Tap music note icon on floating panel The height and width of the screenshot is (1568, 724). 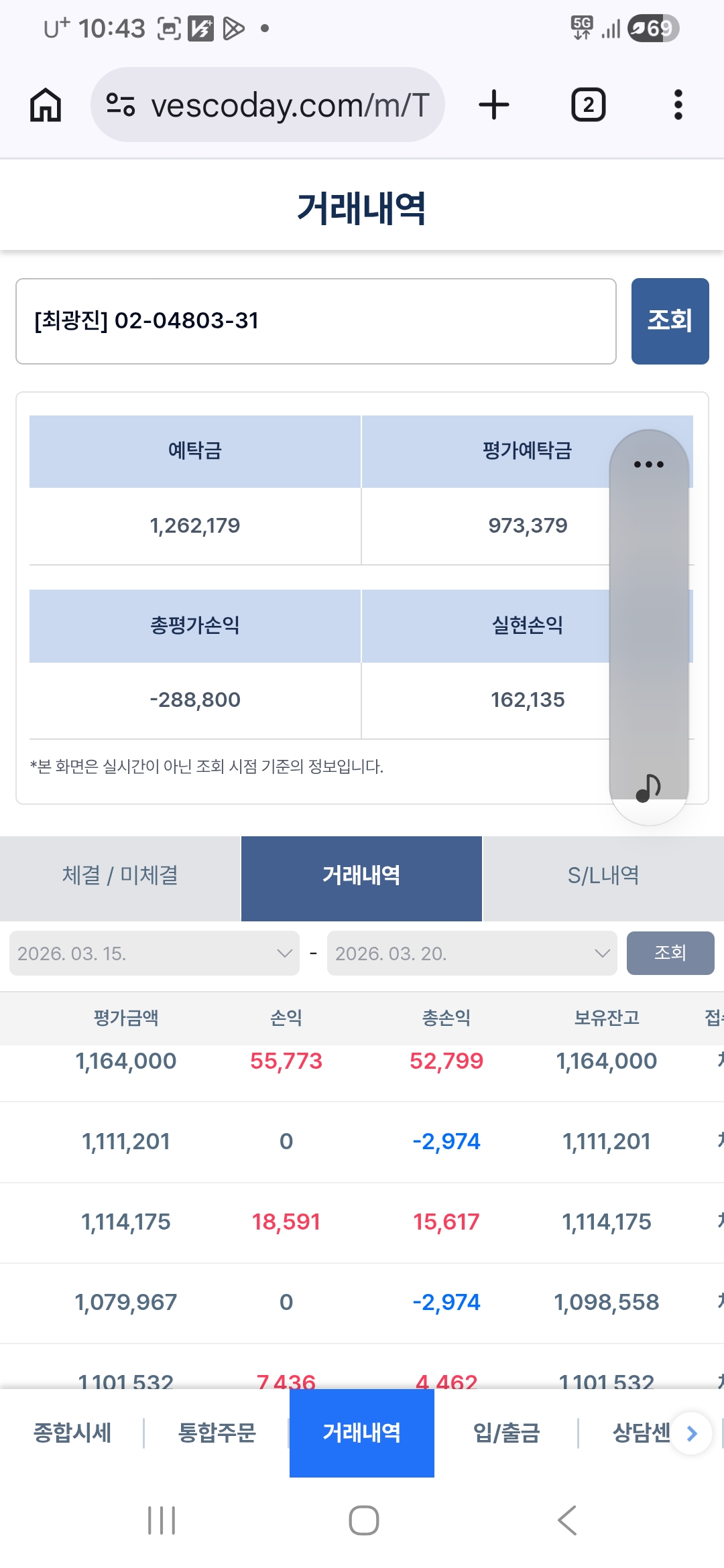(x=648, y=787)
